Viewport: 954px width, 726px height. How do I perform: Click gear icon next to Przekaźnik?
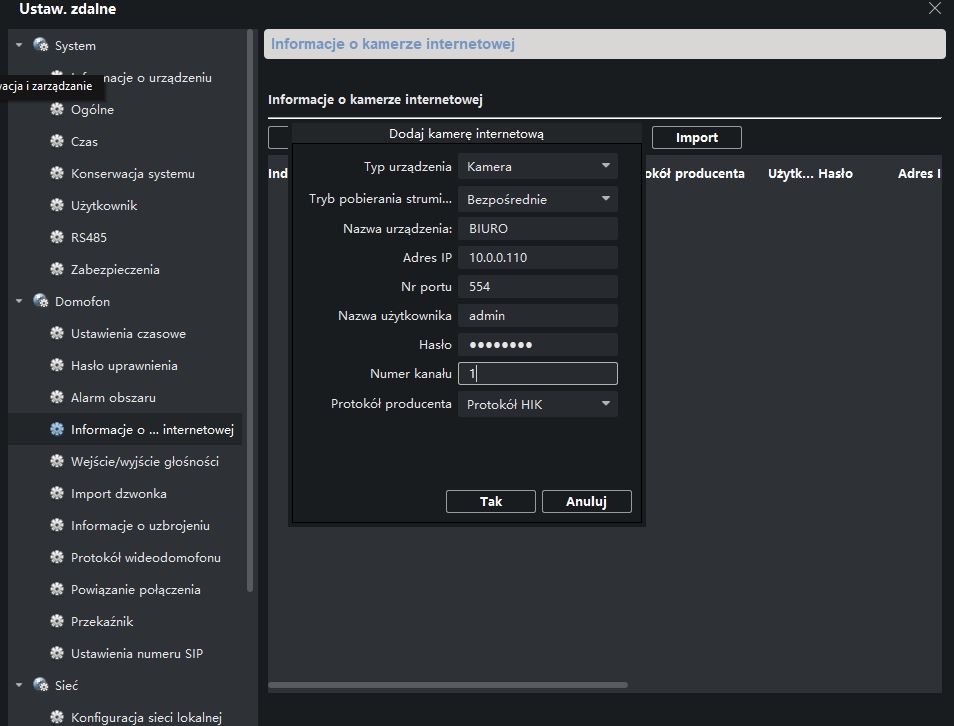(x=57, y=622)
